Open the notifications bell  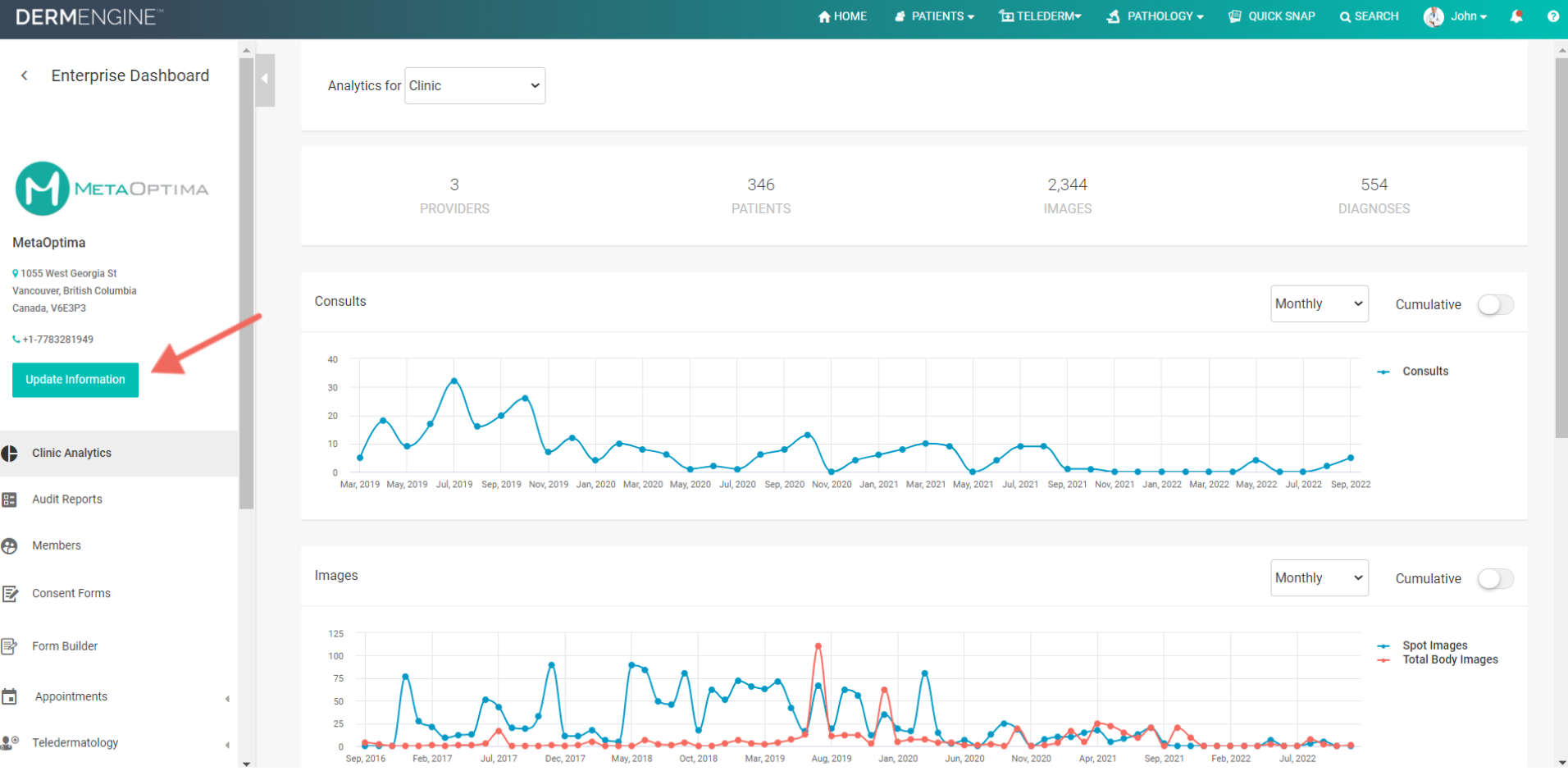click(1516, 16)
